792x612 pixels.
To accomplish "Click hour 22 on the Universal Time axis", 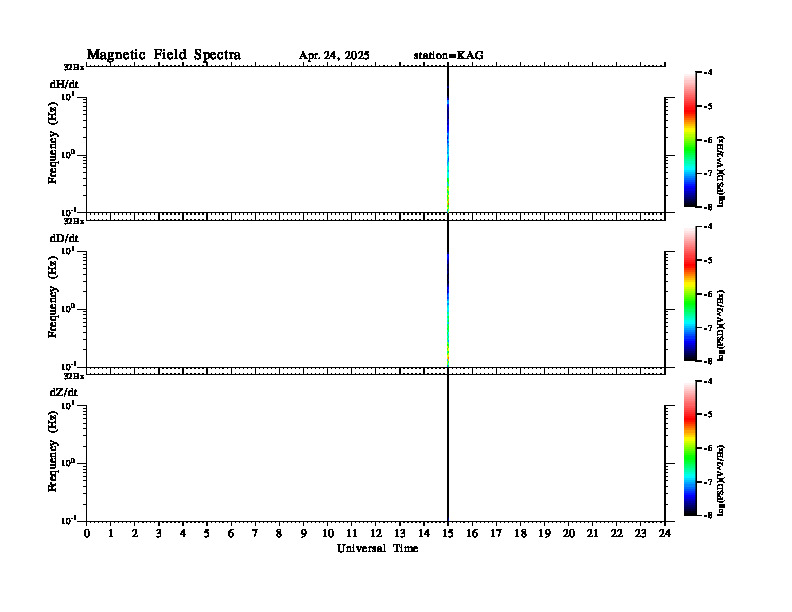I will click(x=617, y=533).
